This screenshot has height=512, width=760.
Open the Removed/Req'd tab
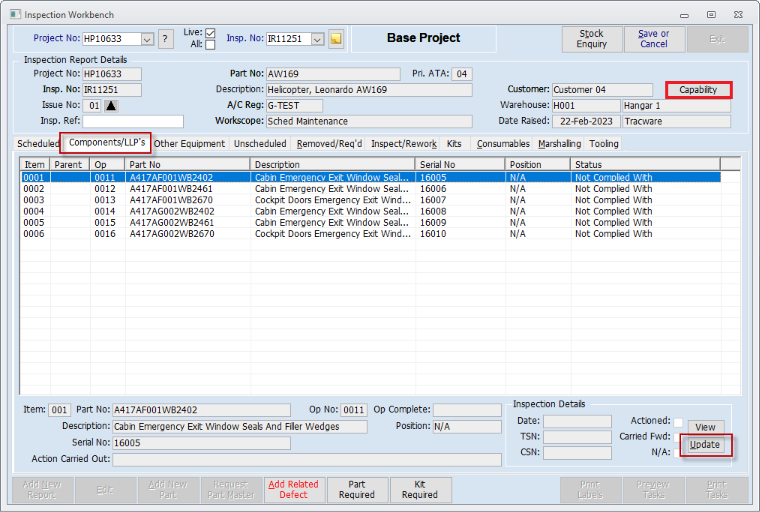coord(330,144)
